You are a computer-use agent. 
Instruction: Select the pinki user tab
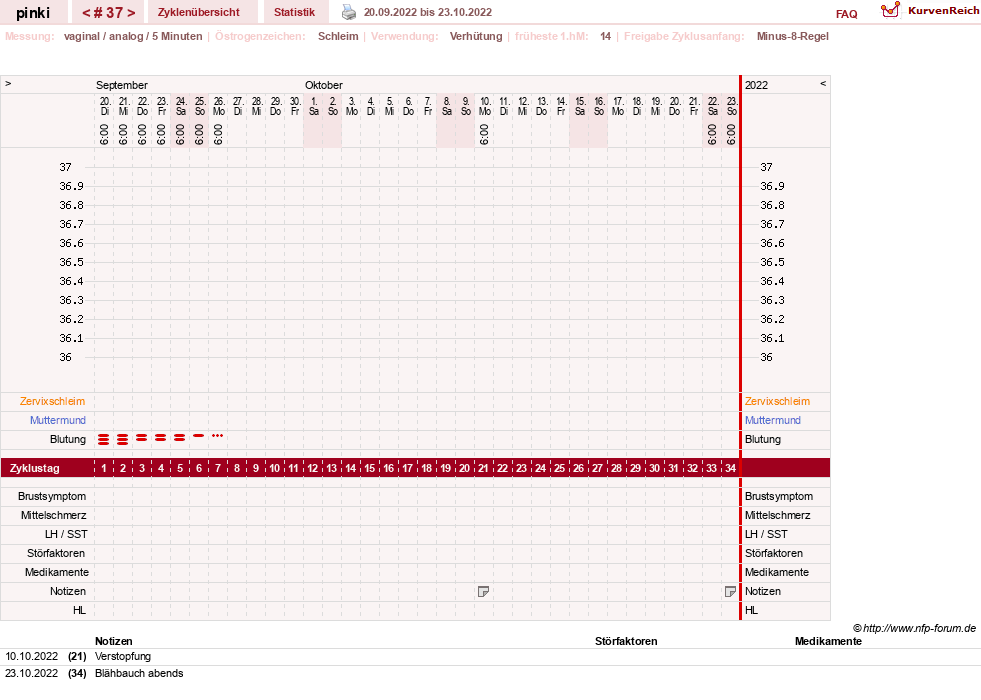click(33, 13)
